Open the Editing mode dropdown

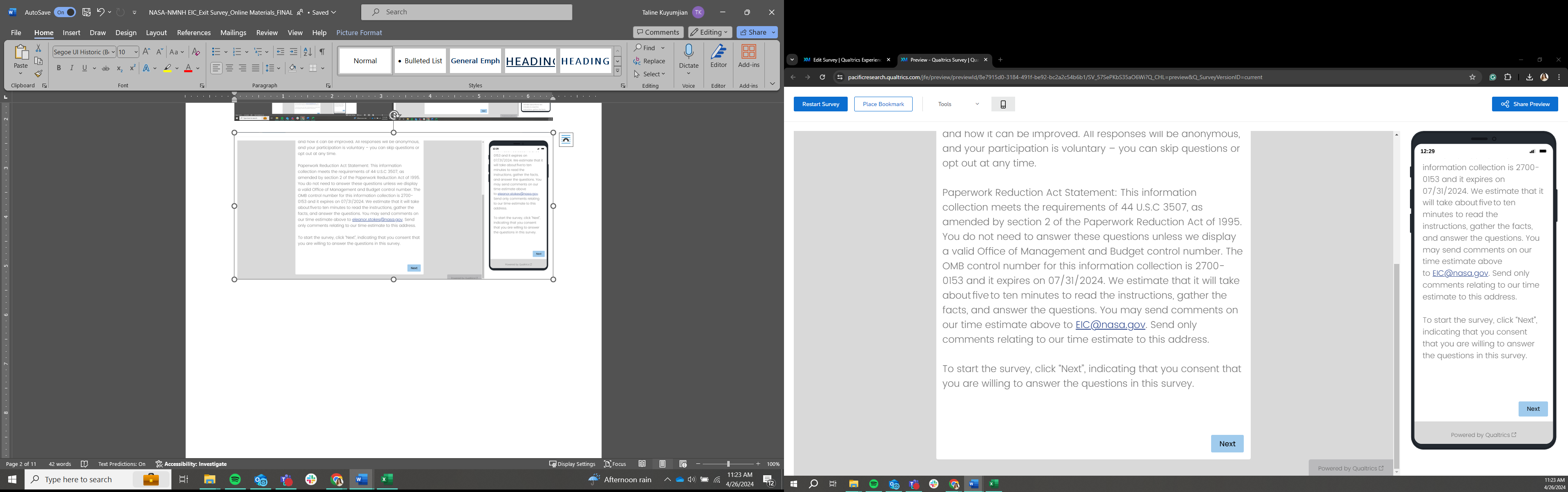[710, 32]
